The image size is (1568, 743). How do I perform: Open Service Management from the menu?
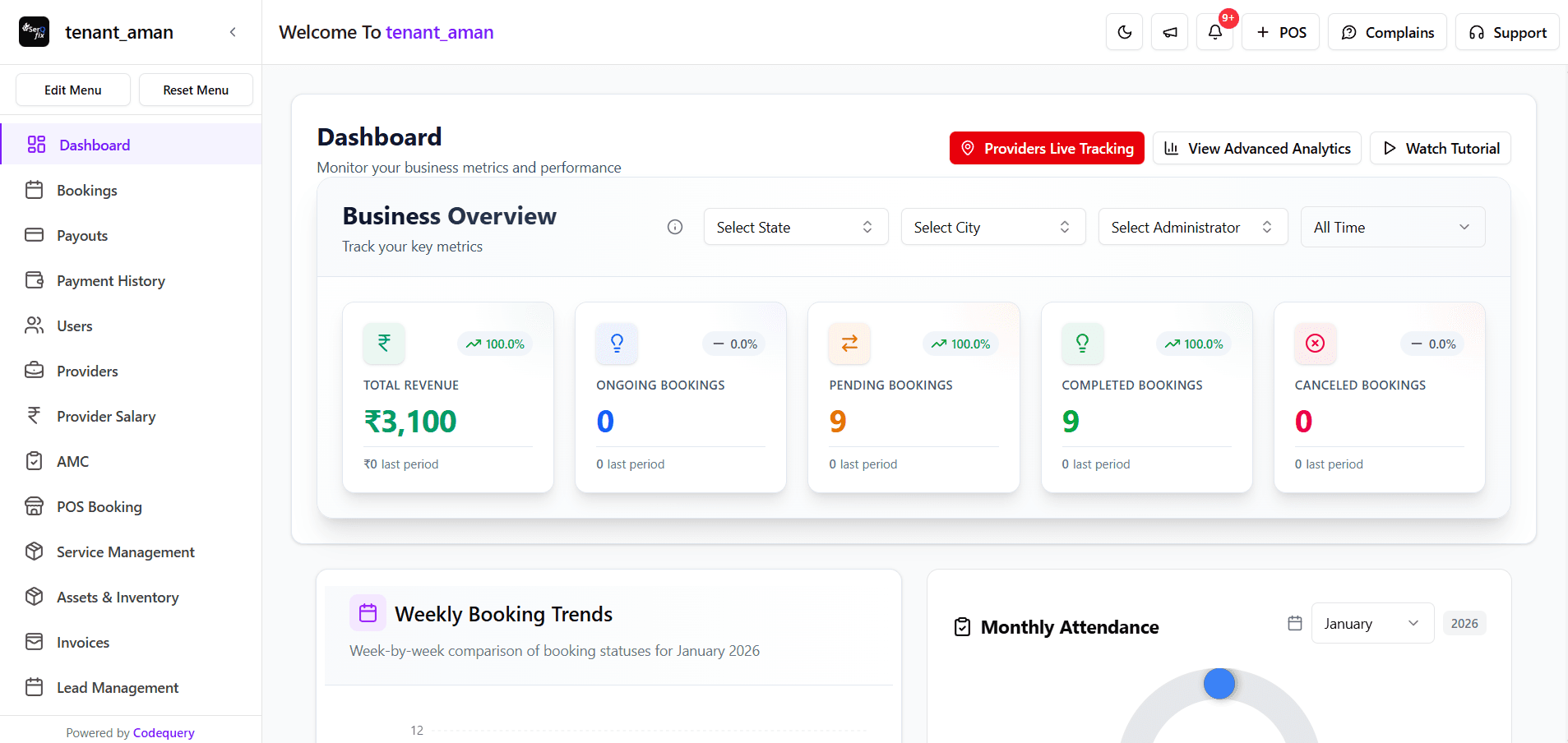click(x=125, y=551)
